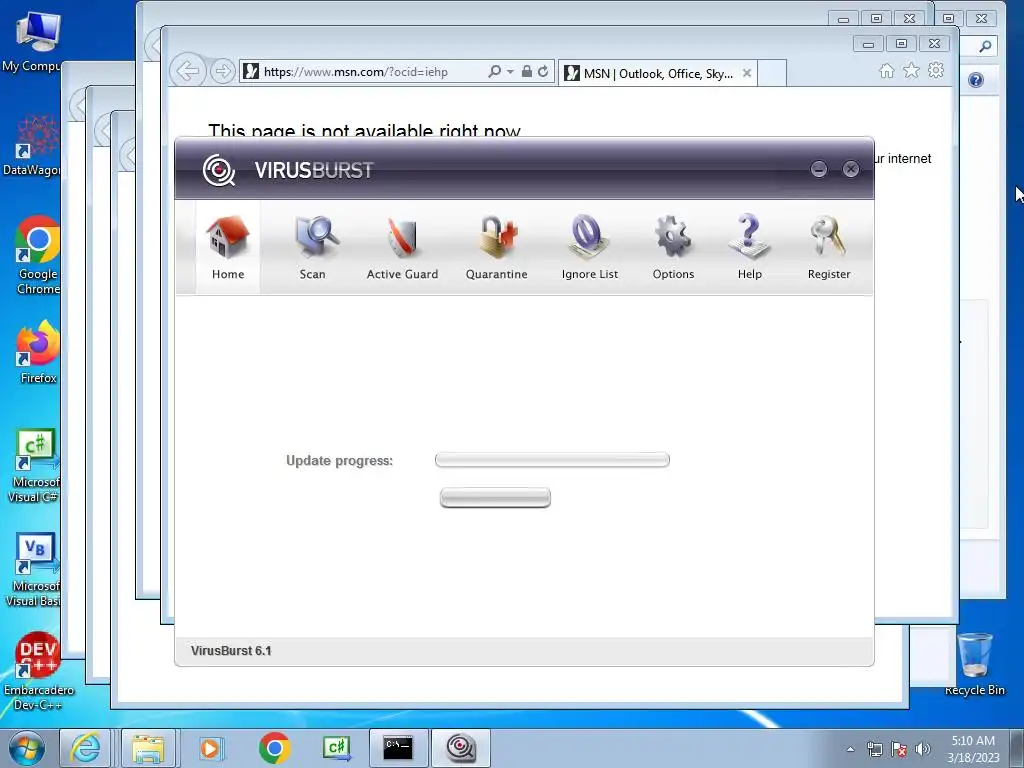The height and width of the screenshot is (768, 1024).
Task: Expand the address bar dropdown arrow
Action: 510,71
